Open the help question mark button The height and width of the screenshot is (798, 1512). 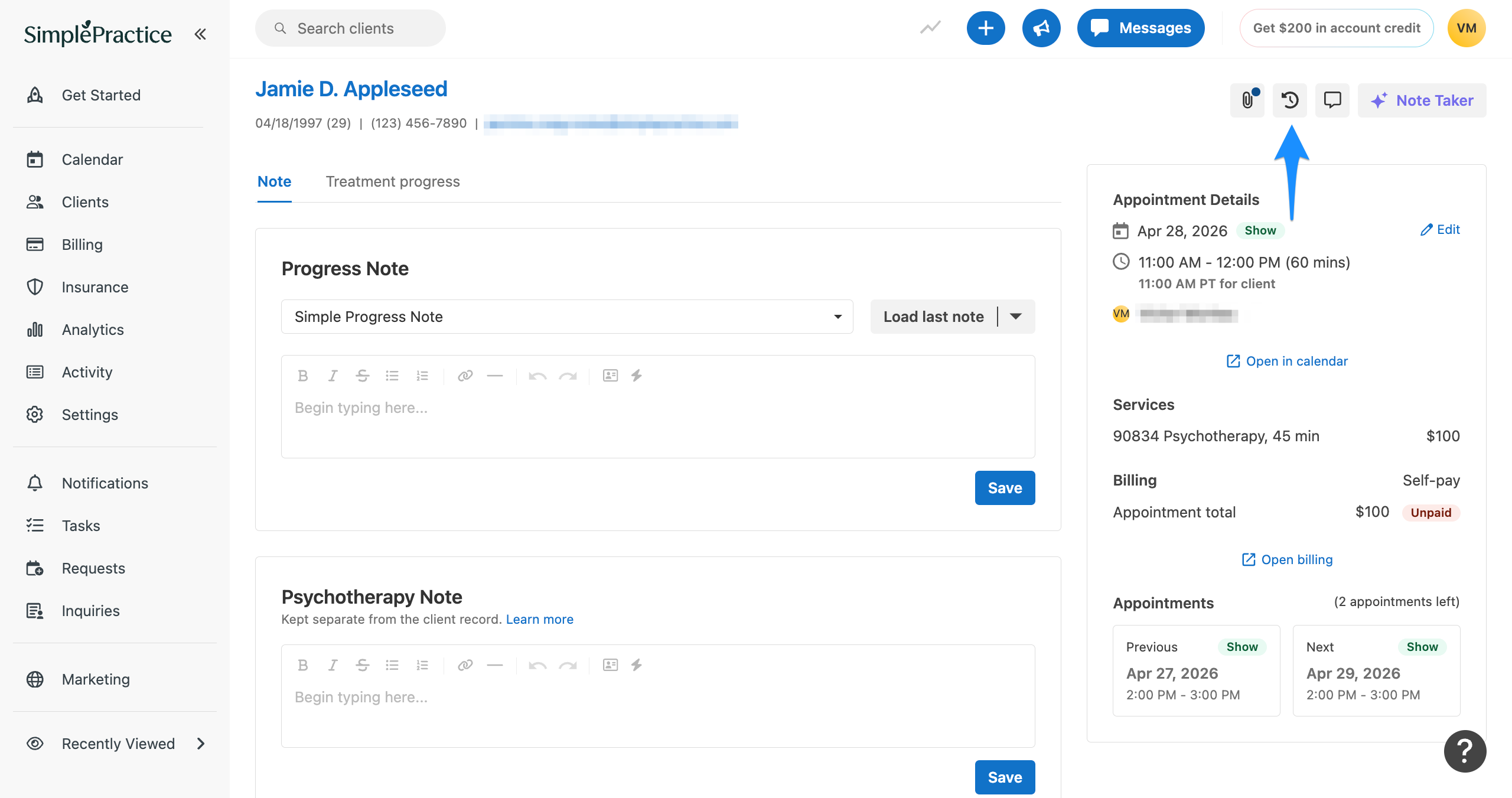pos(1465,751)
